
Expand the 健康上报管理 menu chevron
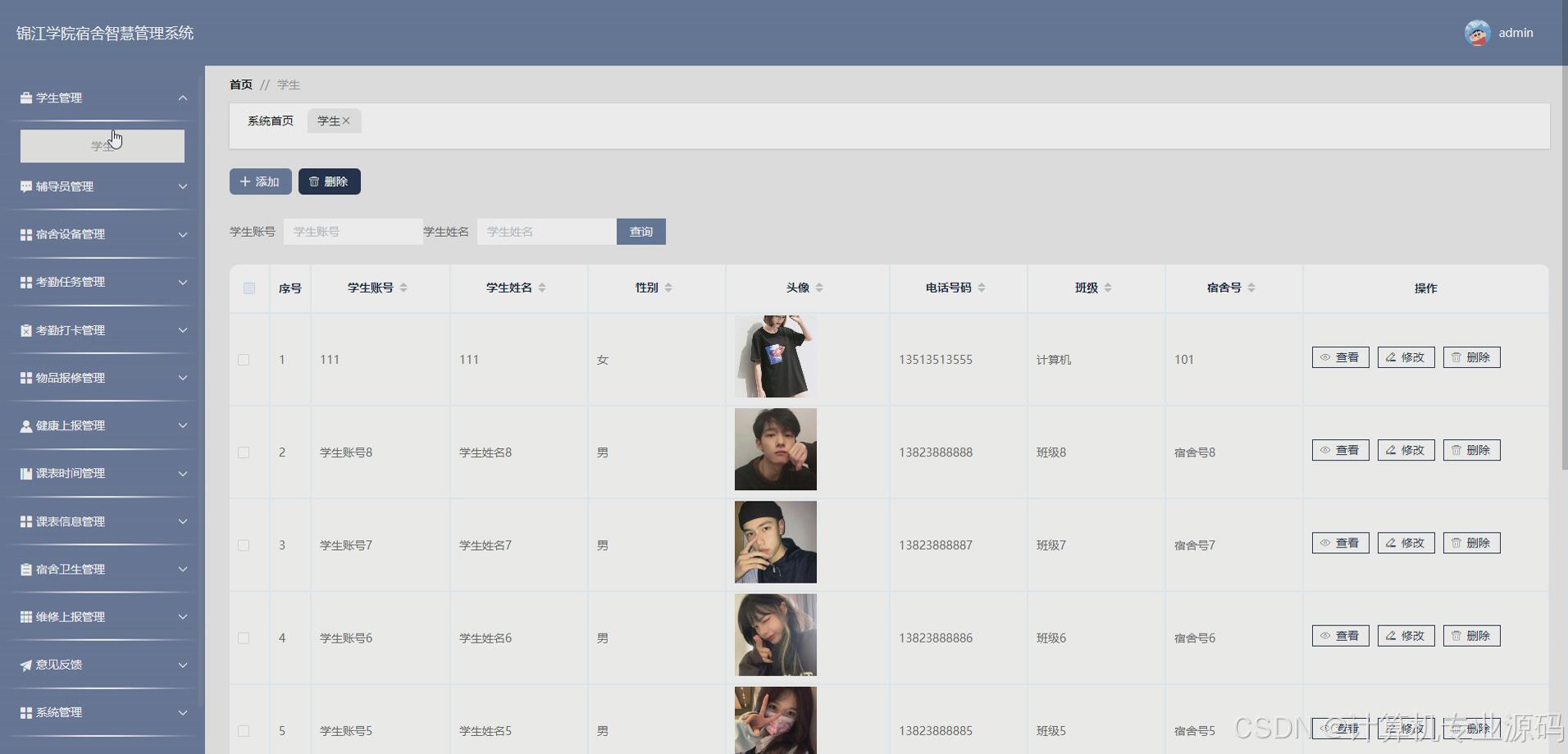(183, 425)
